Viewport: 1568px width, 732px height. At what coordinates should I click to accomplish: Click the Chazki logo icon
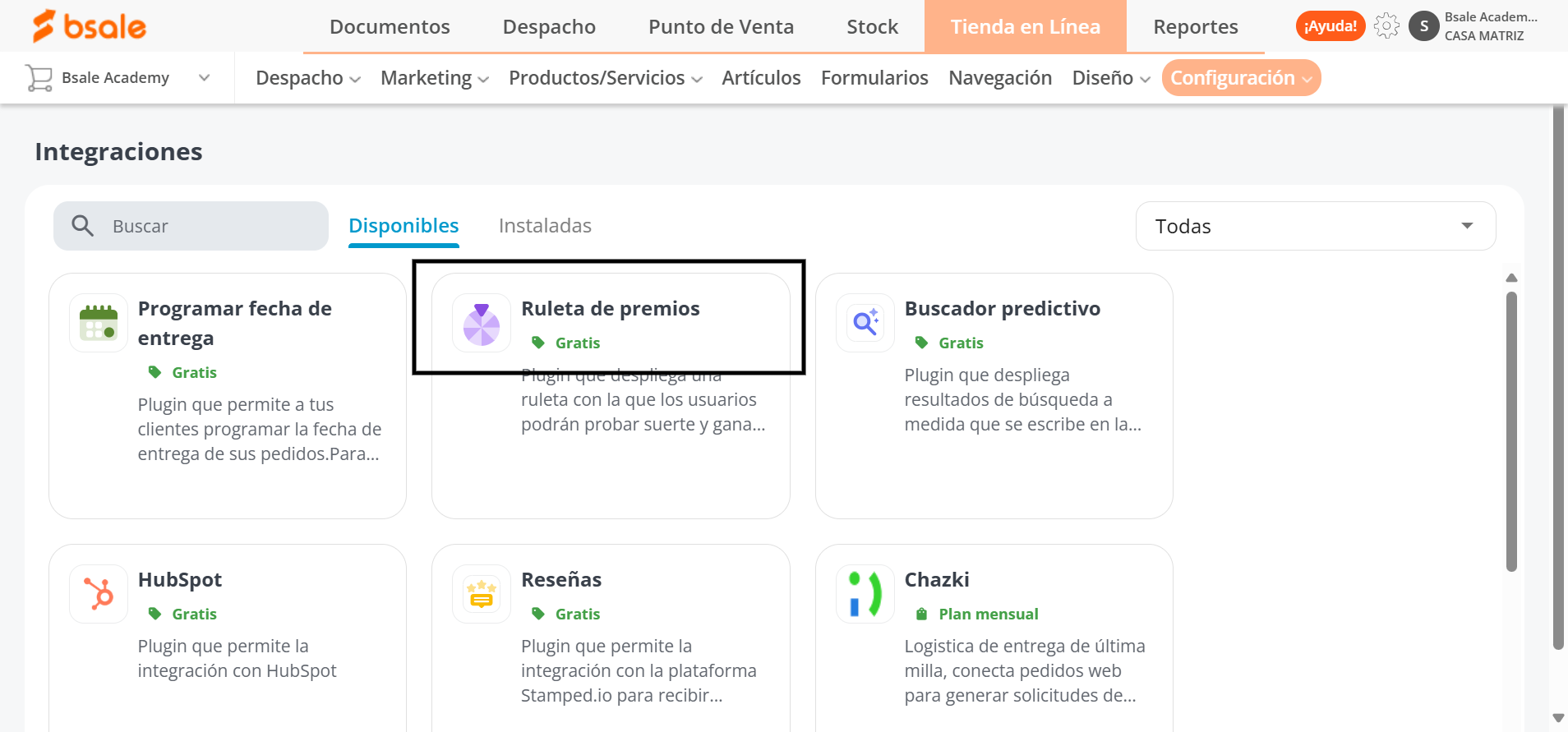865,594
